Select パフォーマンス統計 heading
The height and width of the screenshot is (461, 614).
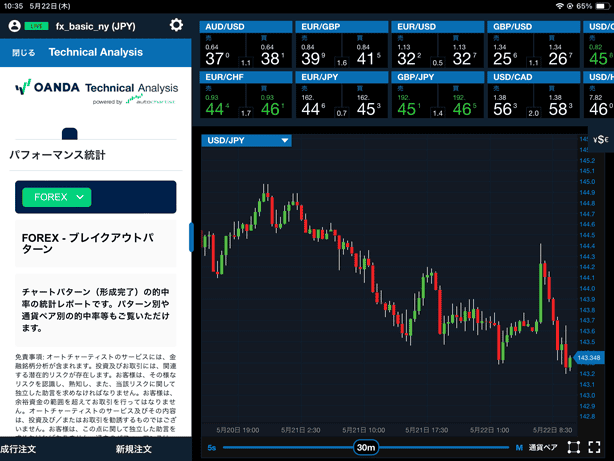coord(58,155)
